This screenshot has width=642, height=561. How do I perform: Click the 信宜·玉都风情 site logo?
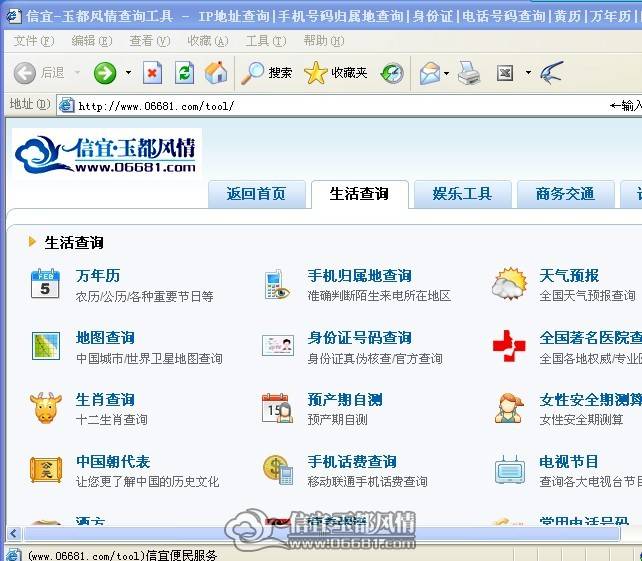[x=106, y=154]
